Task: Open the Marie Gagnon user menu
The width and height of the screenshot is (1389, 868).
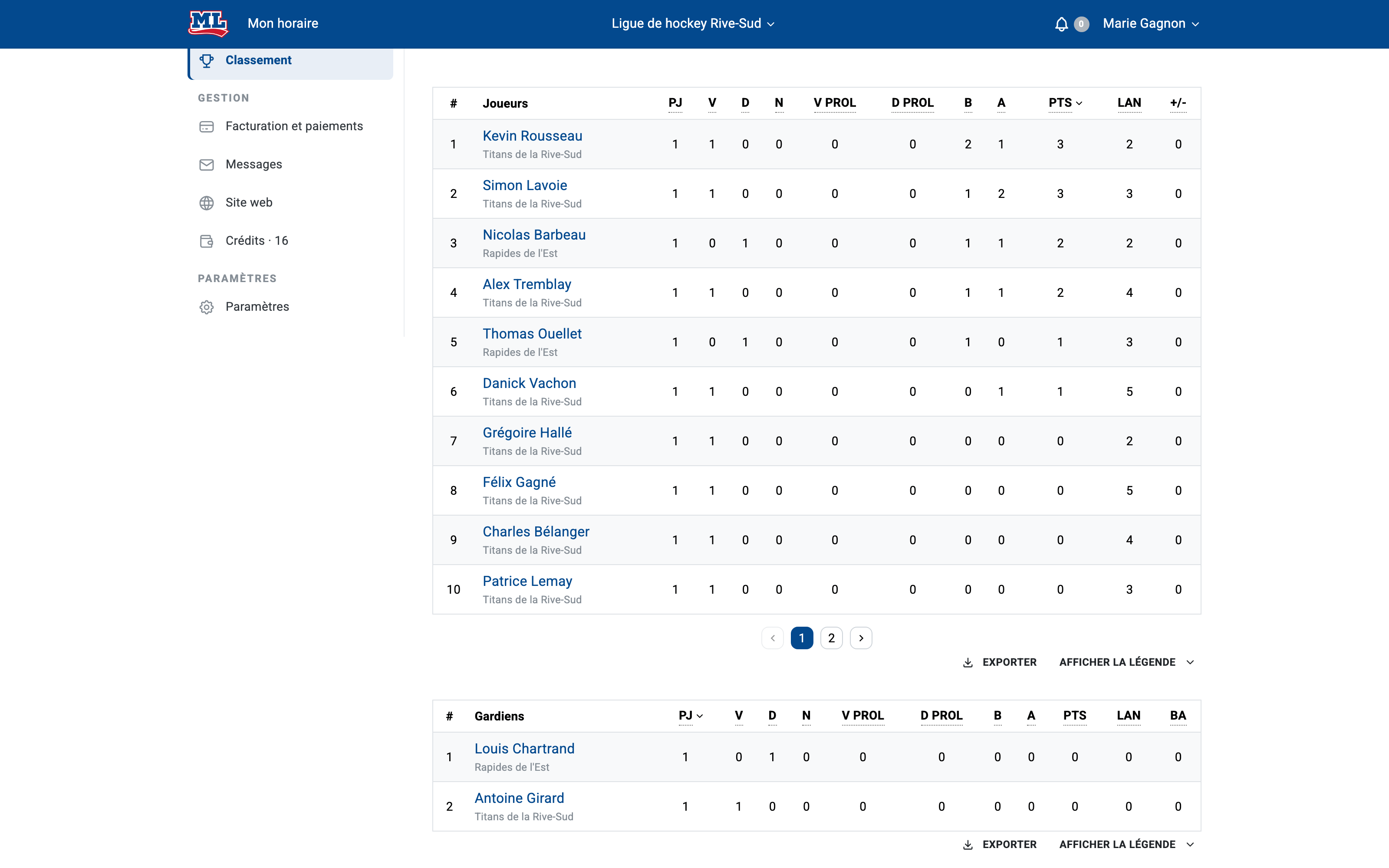Action: [1151, 23]
